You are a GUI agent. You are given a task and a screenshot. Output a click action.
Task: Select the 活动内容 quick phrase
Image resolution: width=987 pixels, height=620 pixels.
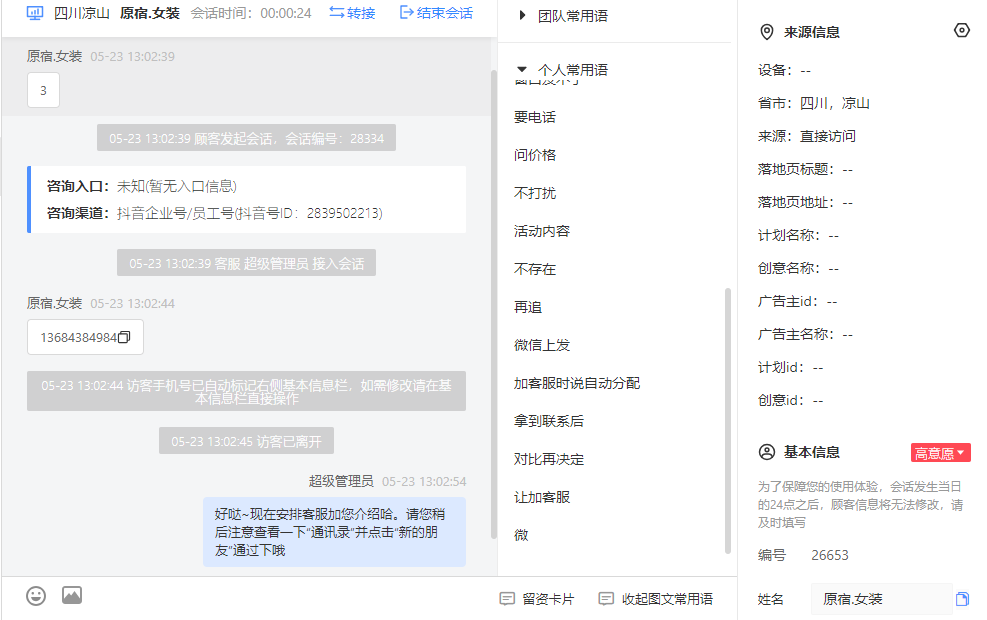[542, 231]
